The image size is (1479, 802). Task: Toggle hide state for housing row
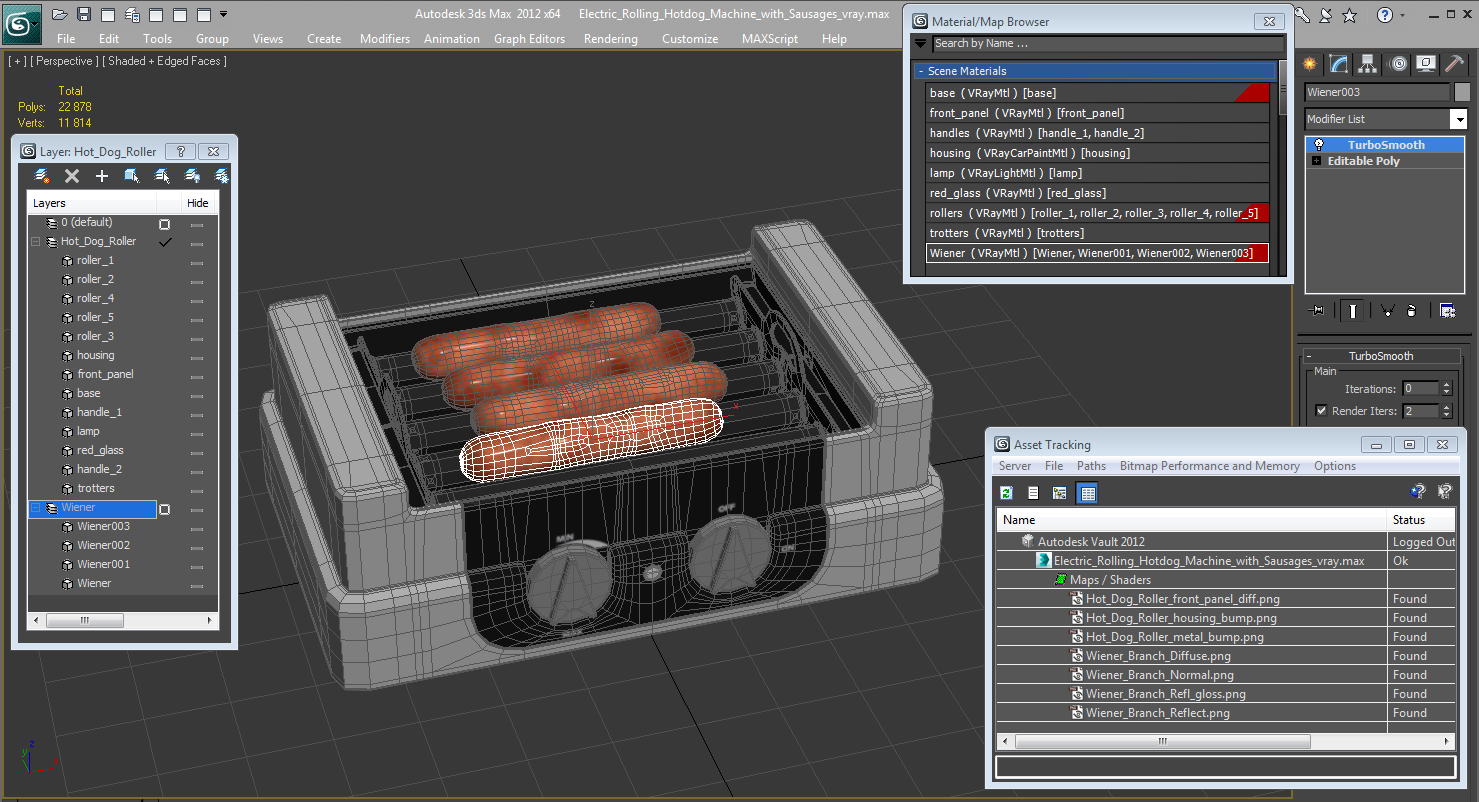click(197, 357)
